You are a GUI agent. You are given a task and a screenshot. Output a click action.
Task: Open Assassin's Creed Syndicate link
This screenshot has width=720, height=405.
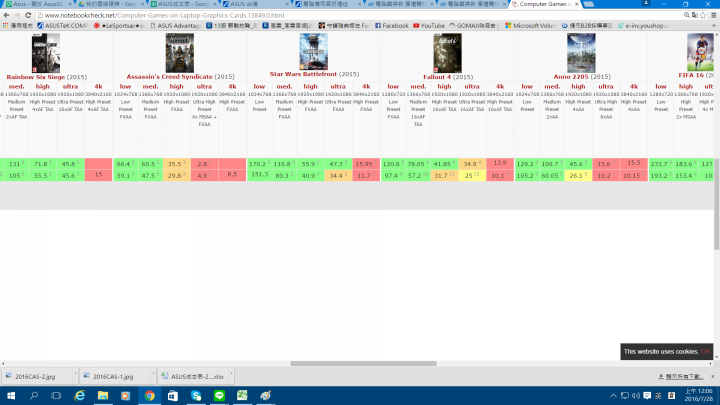tap(169, 77)
